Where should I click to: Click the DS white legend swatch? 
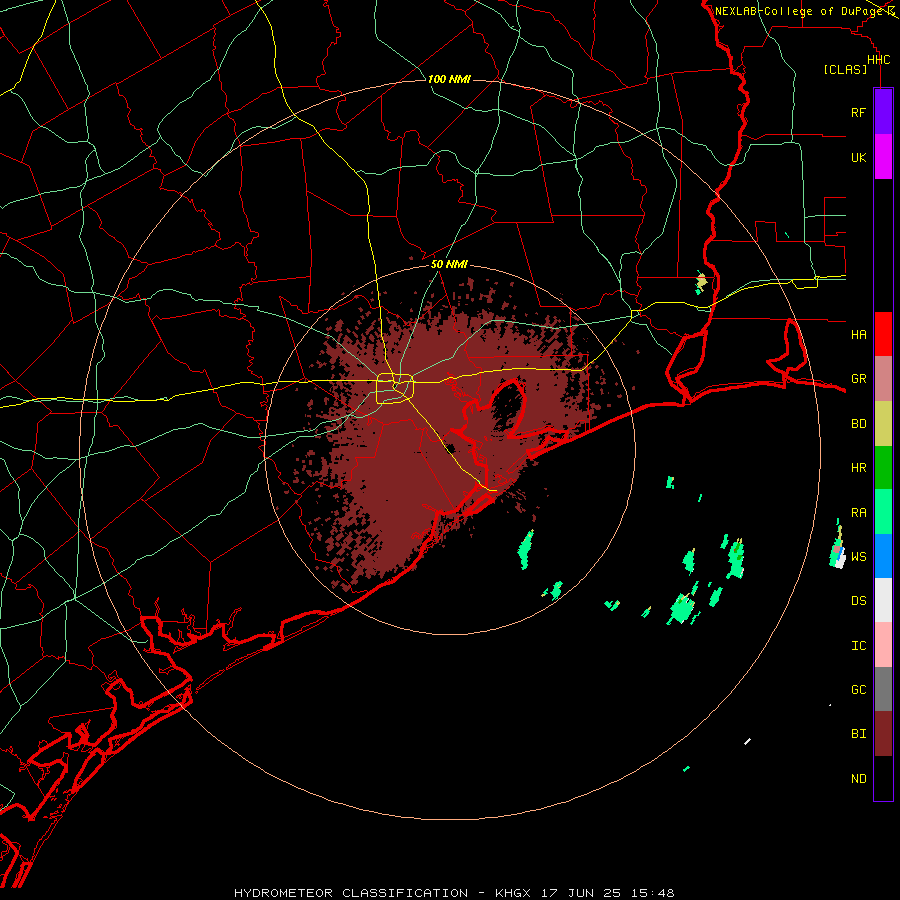(883, 600)
